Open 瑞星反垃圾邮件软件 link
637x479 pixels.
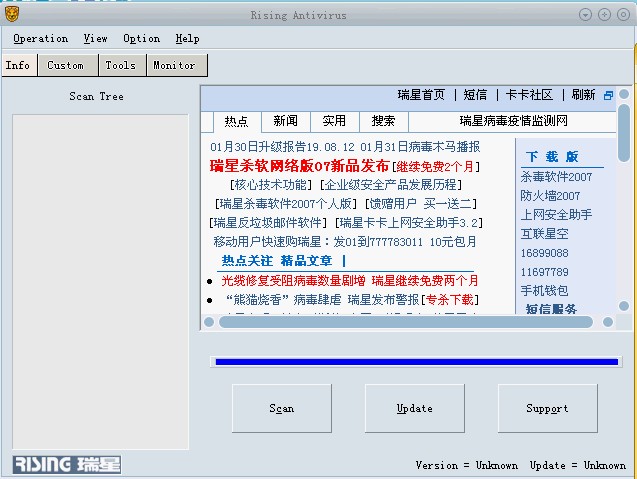pyautogui.click(x=268, y=223)
